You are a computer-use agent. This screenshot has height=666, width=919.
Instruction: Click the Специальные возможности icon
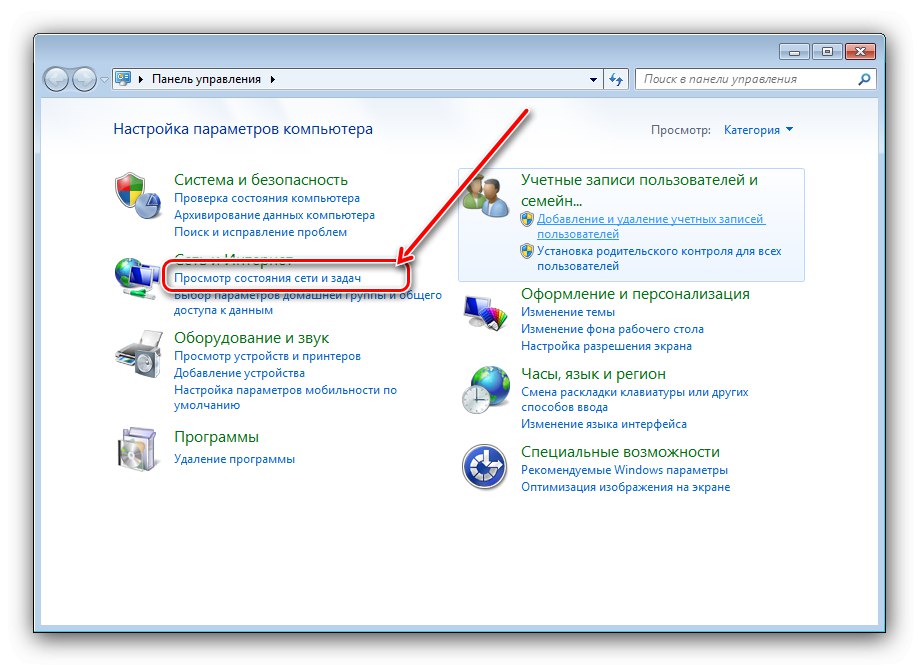coord(485,465)
